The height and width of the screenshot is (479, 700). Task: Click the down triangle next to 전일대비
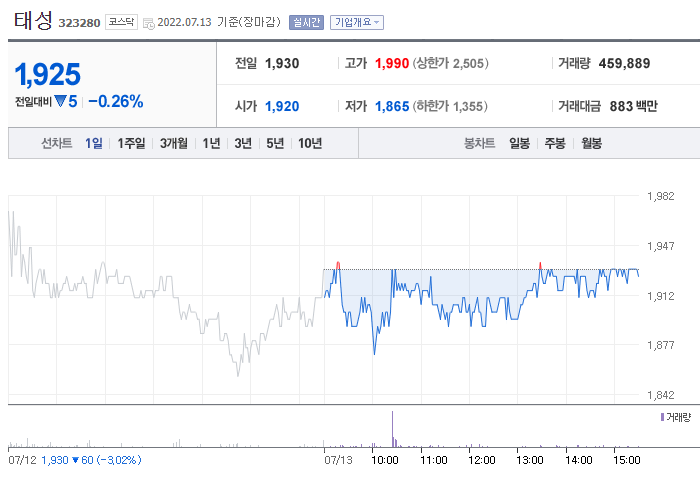60,101
